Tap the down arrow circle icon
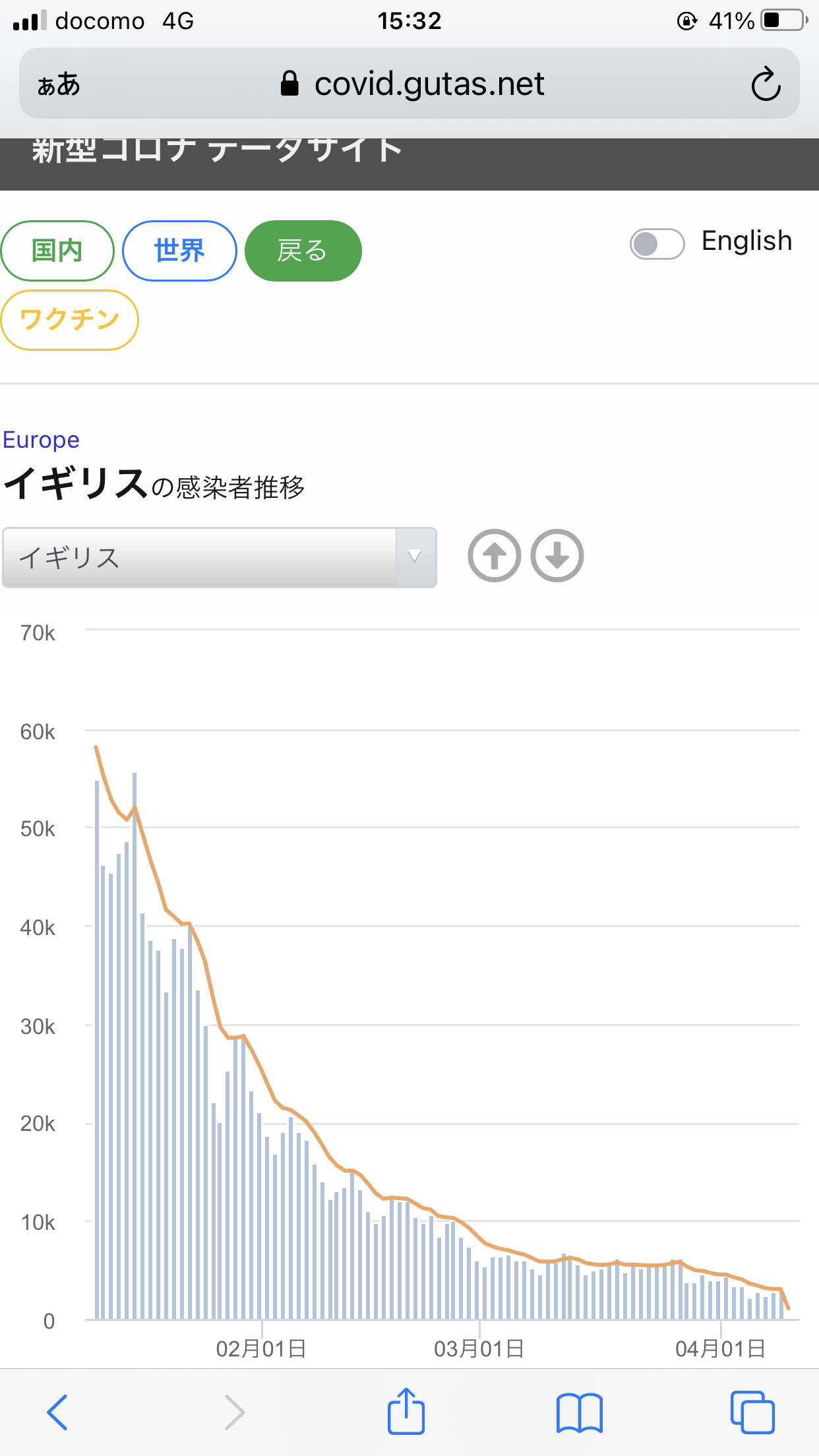 (557, 556)
